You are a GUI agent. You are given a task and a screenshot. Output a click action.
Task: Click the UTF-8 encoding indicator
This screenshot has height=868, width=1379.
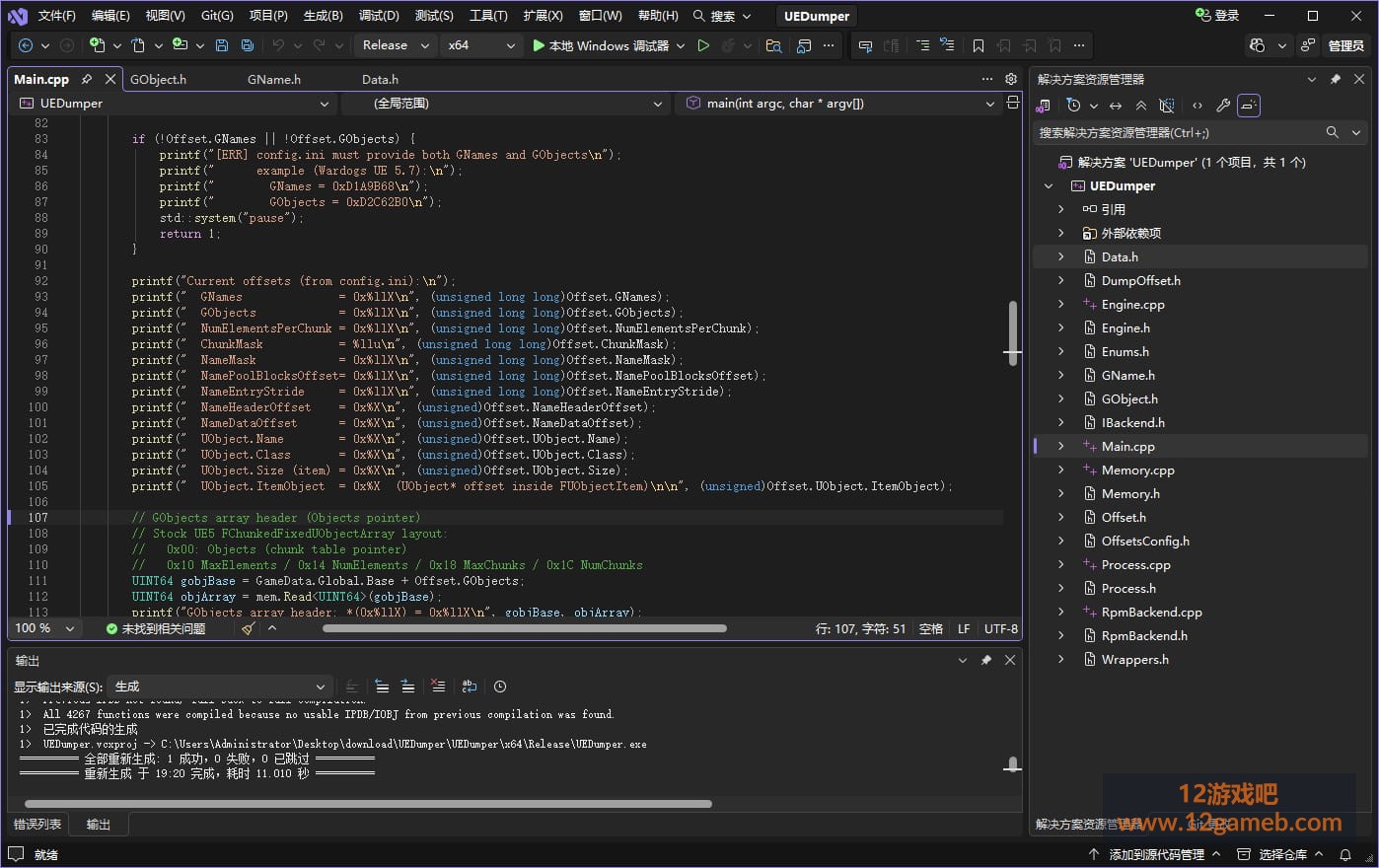click(x=1000, y=628)
